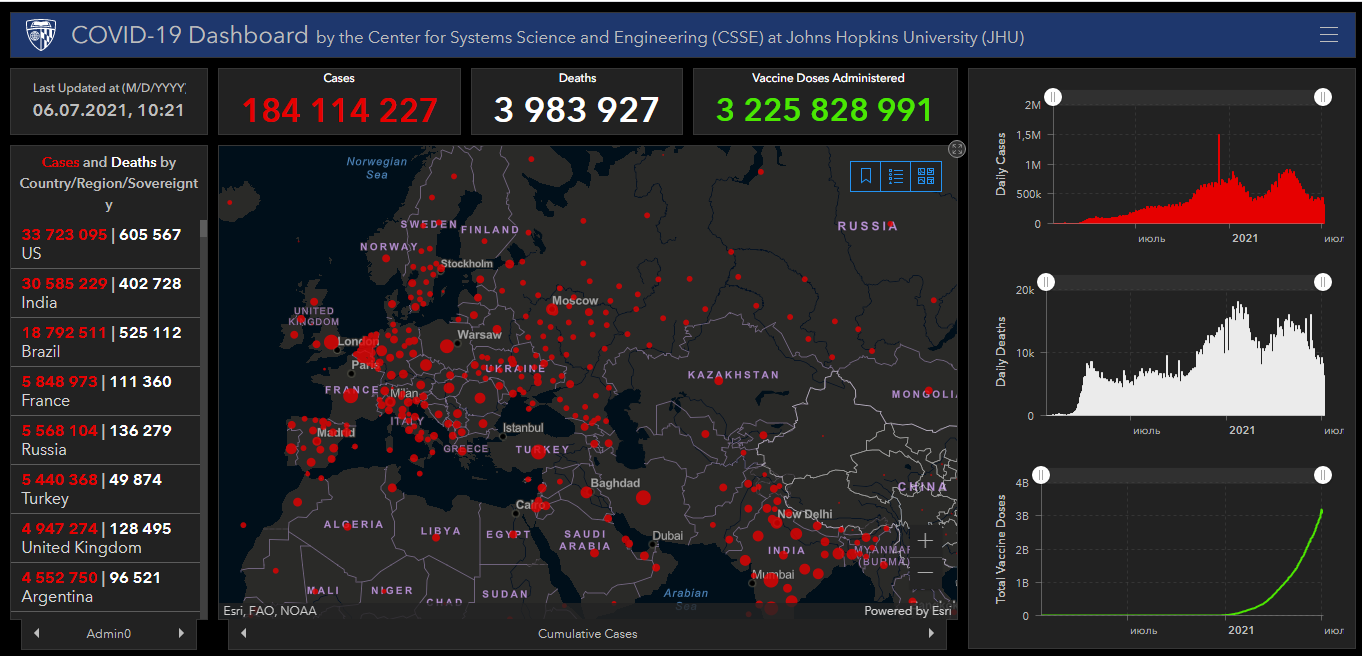Go to previous tab before Admin0
The width and height of the screenshot is (1362, 656).
pos(37,633)
